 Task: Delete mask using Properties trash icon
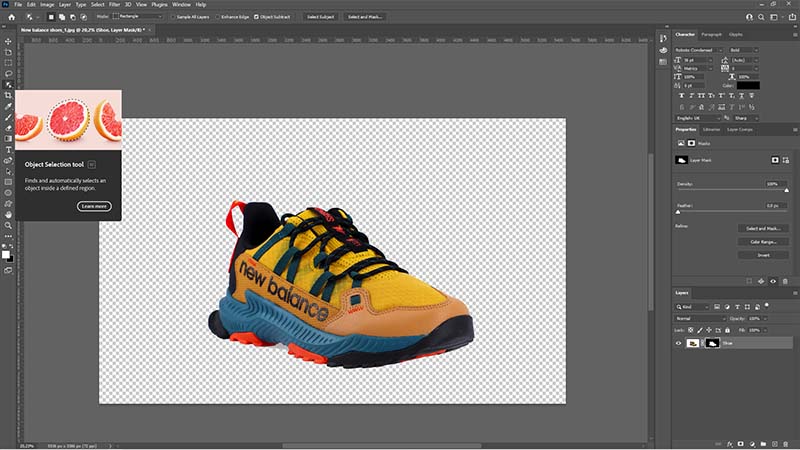point(785,281)
